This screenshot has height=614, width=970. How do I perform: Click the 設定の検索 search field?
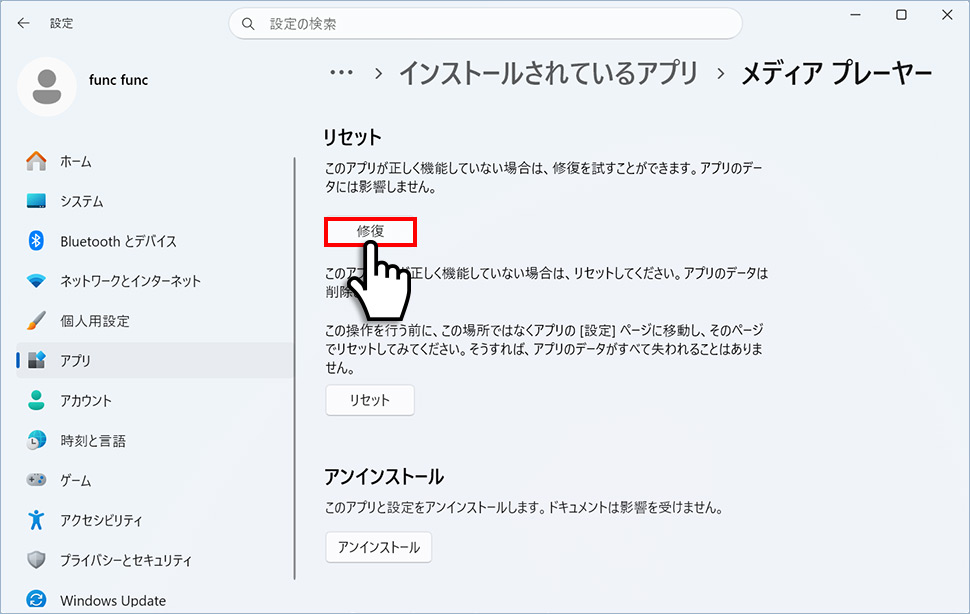486,24
